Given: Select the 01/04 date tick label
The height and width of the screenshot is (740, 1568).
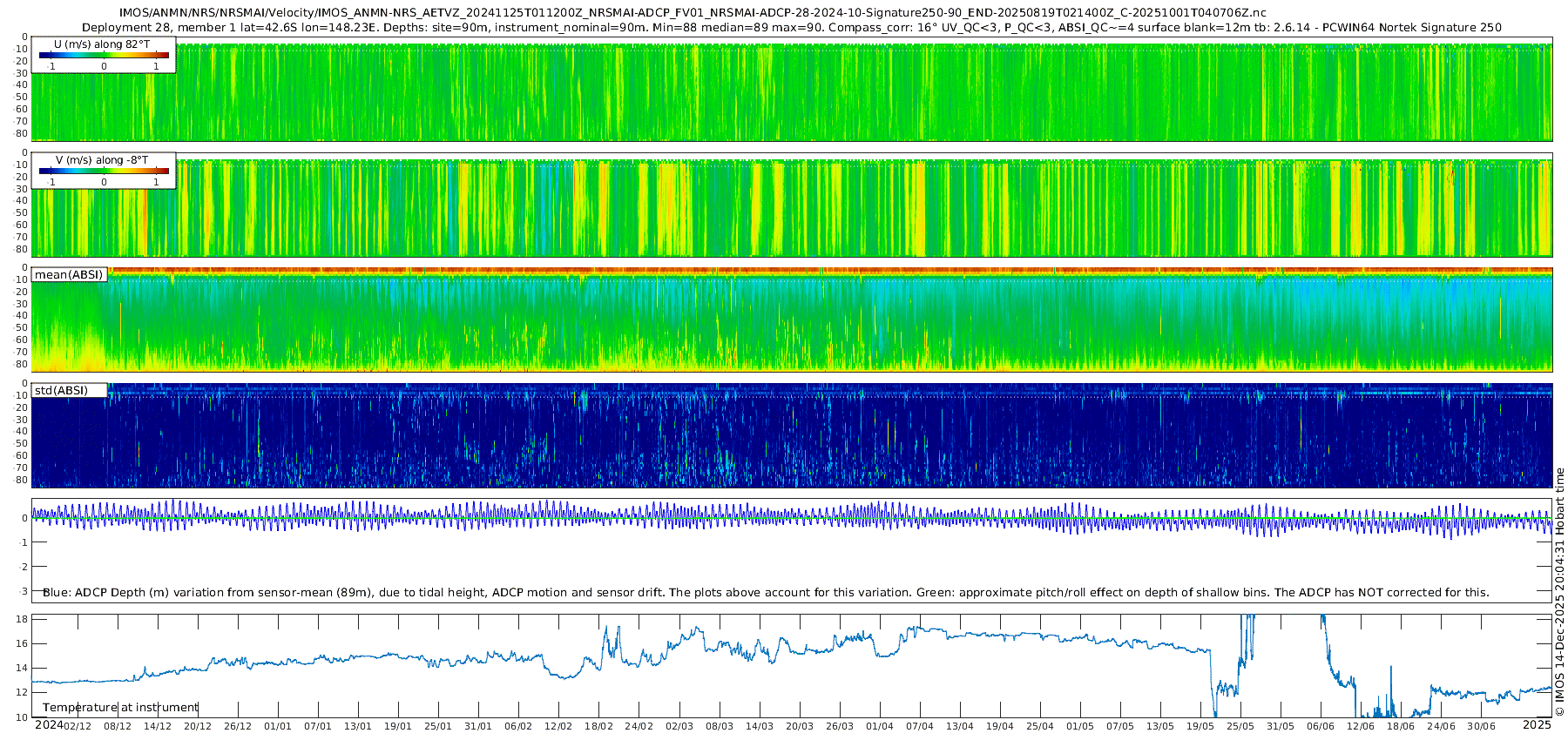Looking at the screenshot, I should (880, 726).
